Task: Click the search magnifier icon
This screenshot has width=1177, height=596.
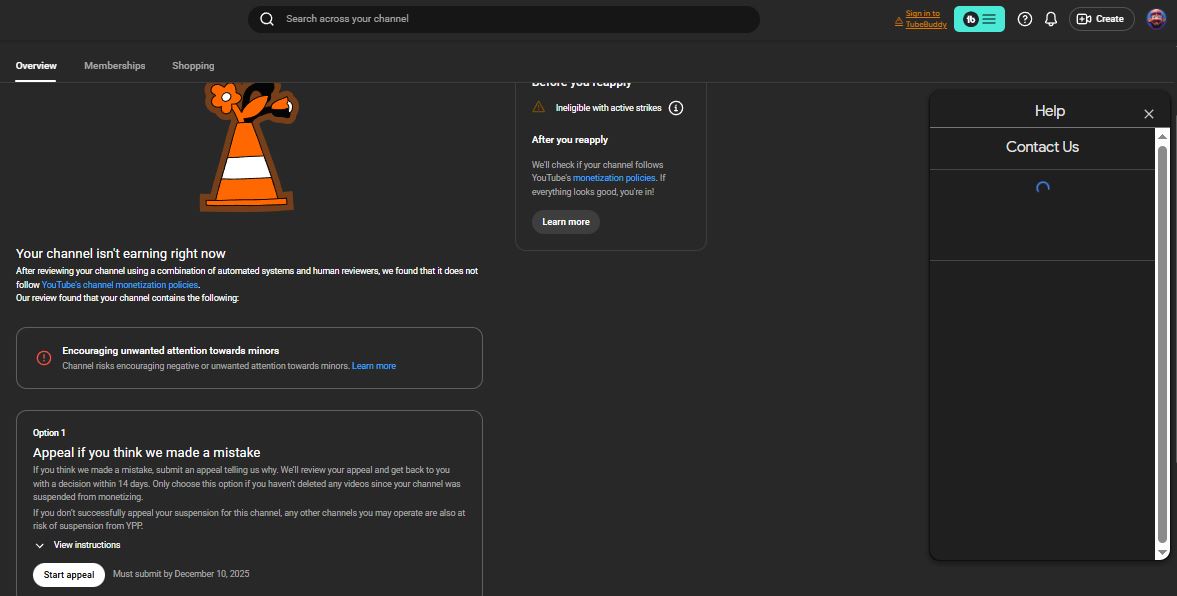Action: pyautogui.click(x=266, y=19)
